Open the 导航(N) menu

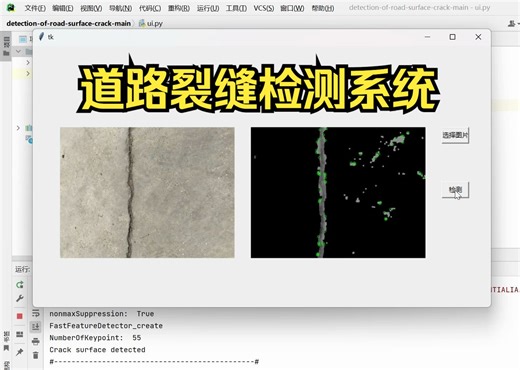tap(120, 8)
